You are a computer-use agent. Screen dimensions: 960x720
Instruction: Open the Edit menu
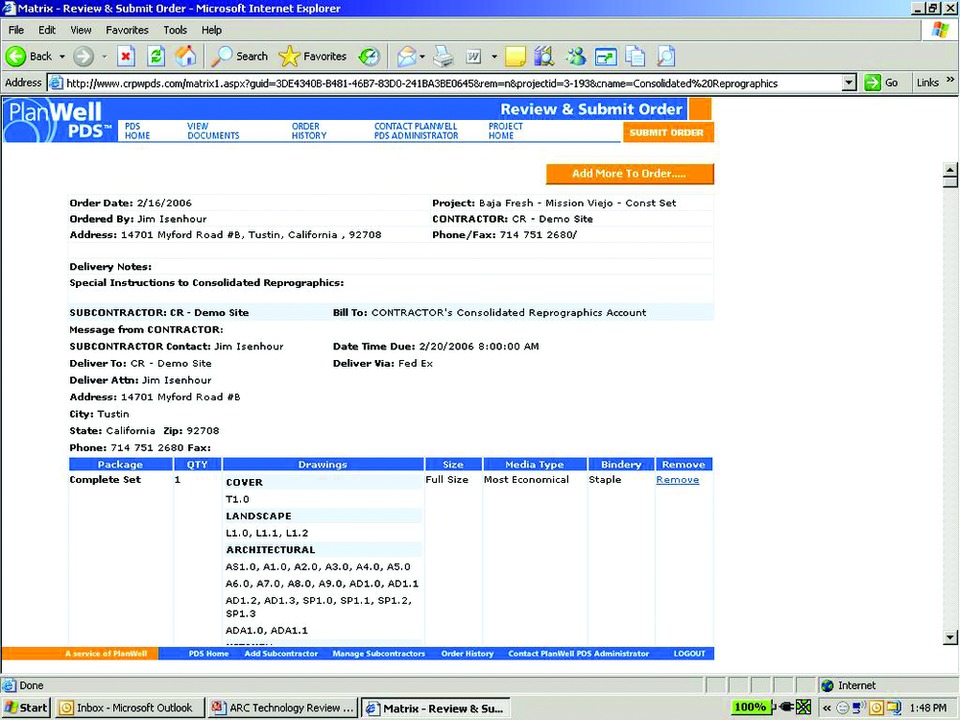47,30
